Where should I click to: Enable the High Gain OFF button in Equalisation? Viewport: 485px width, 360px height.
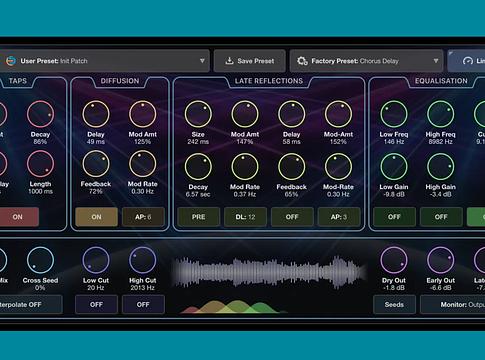pyautogui.click(x=441, y=217)
